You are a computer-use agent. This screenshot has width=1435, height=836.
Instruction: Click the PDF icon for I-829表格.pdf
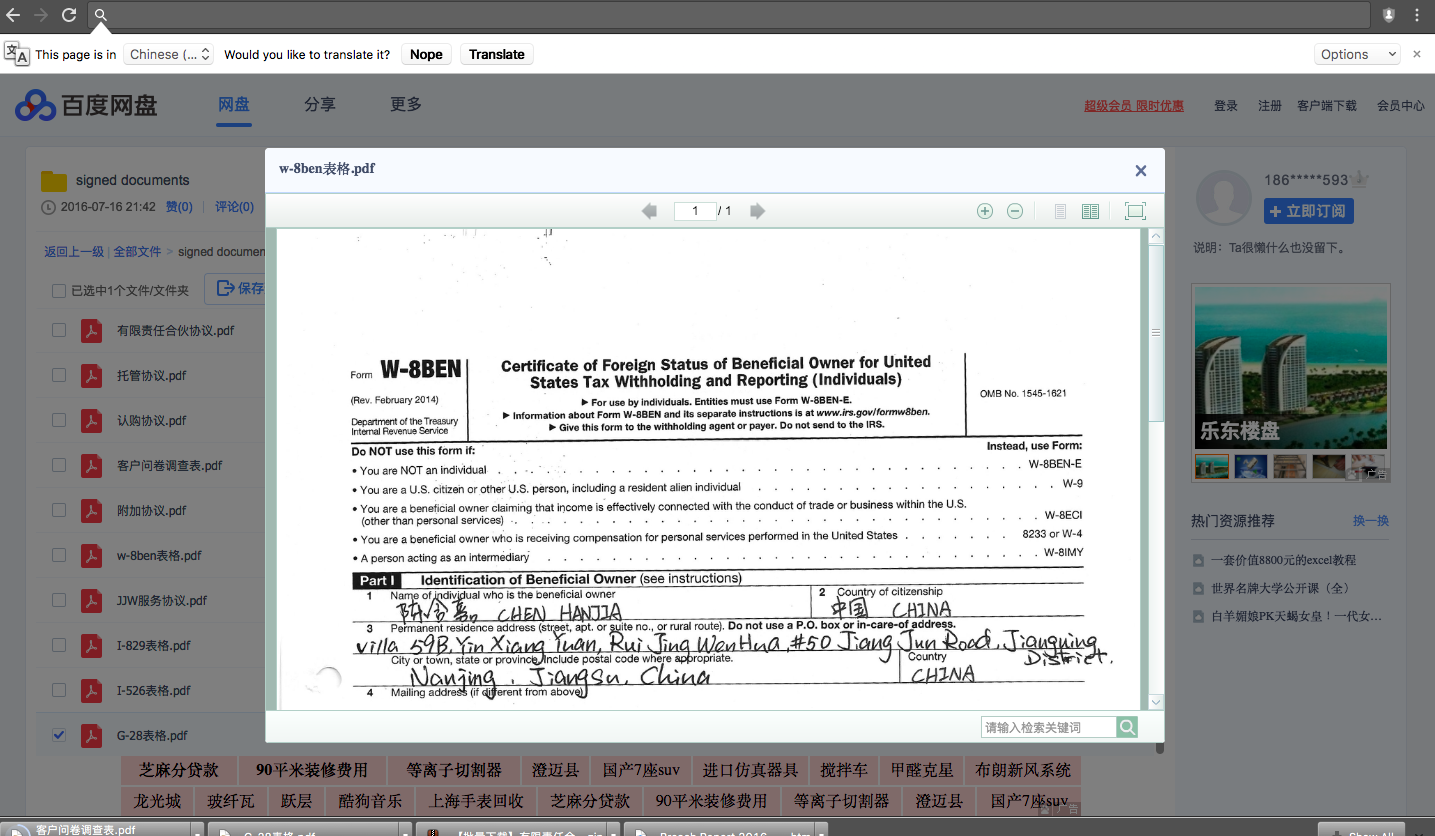coord(92,645)
